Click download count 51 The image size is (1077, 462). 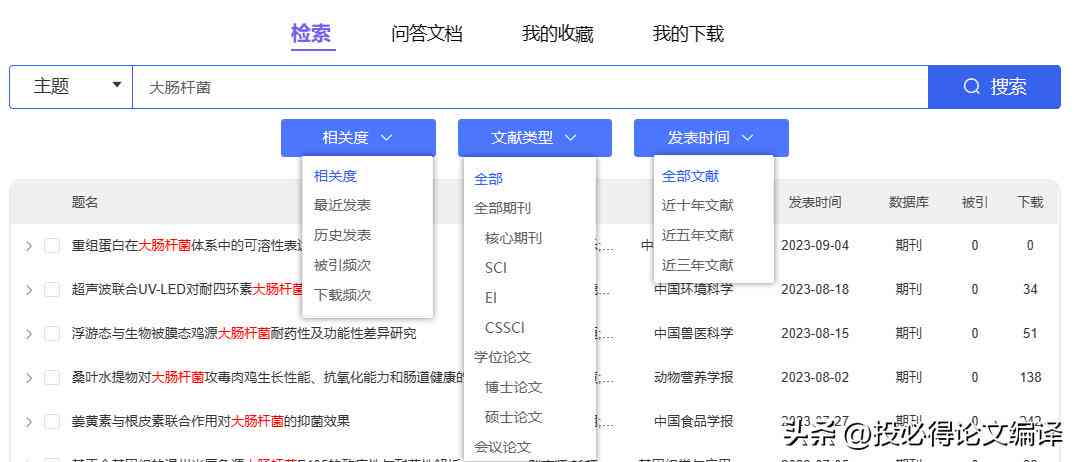point(1030,333)
